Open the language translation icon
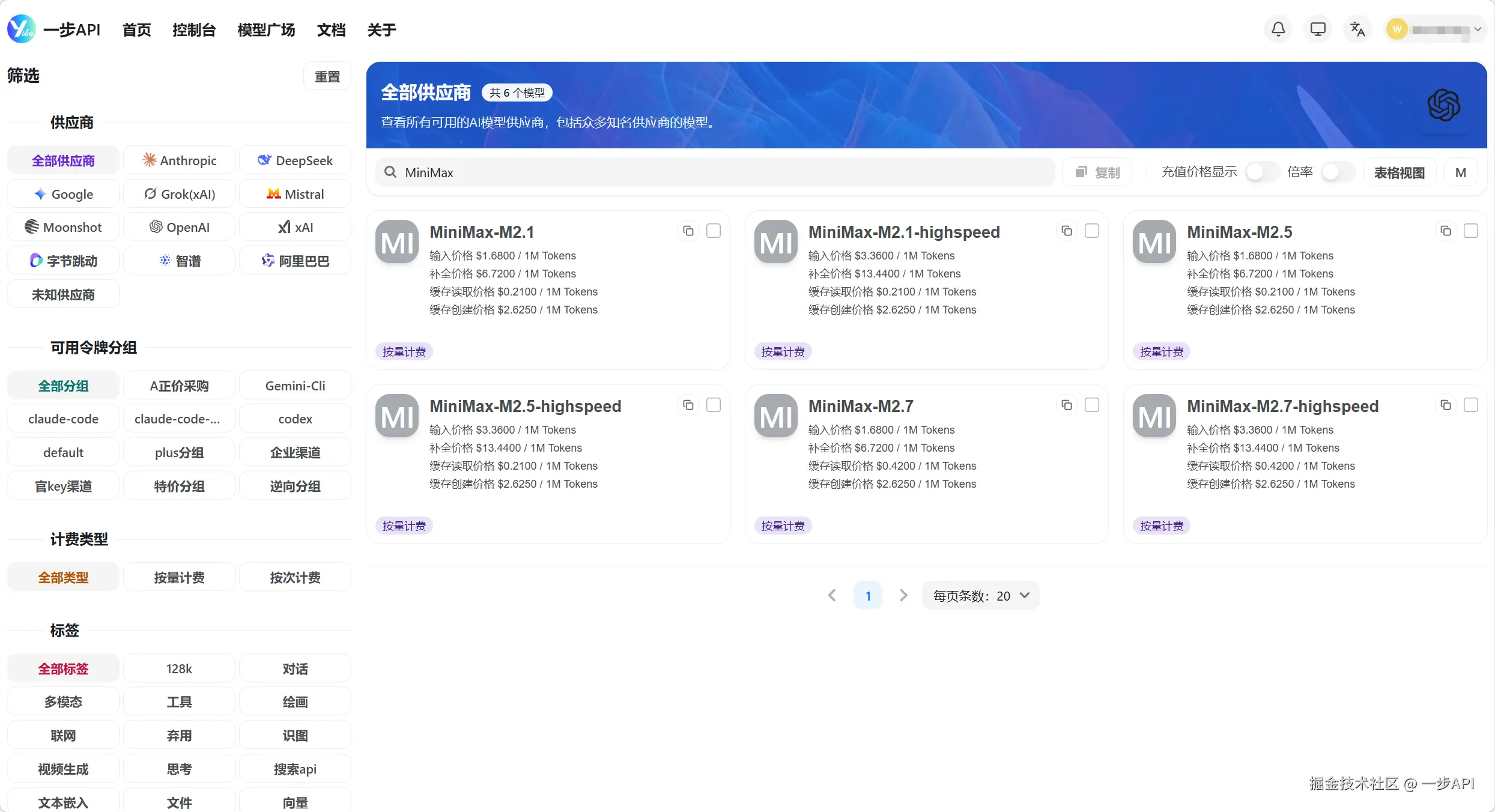The height and width of the screenshot is (812, 1495). click(x=1357, y=29)
